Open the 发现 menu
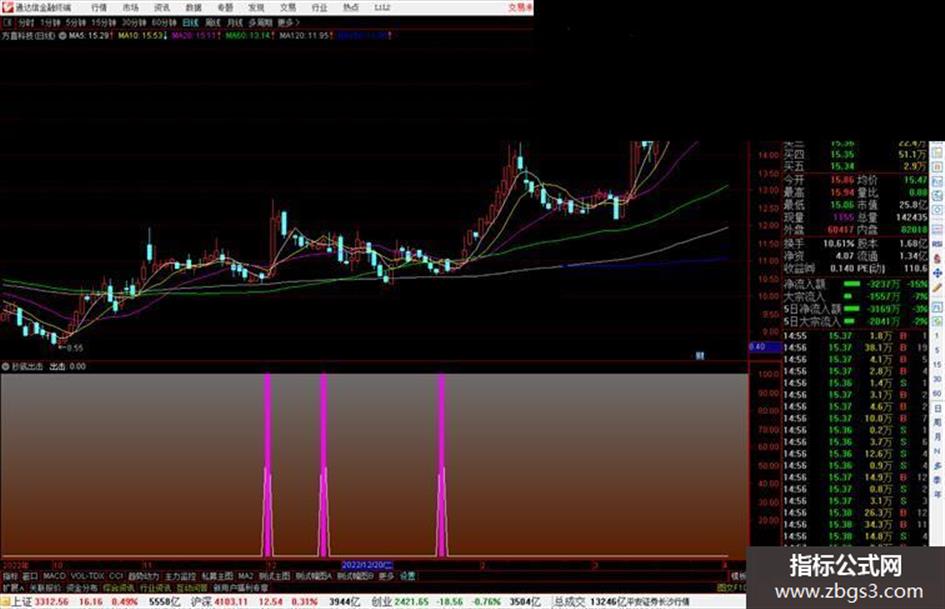The image size is (945, 609). tap(256, 7)
